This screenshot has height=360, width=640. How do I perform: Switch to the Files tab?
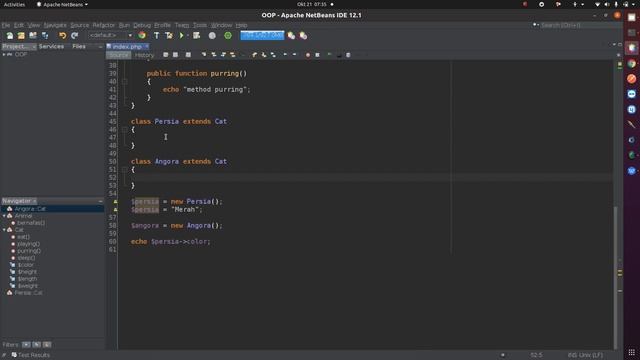coord(79,47)
